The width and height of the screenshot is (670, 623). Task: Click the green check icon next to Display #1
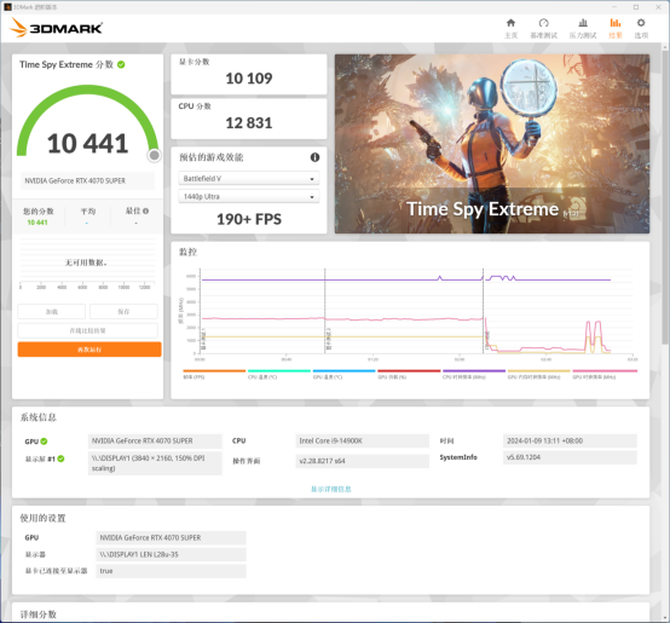[61, 458]
